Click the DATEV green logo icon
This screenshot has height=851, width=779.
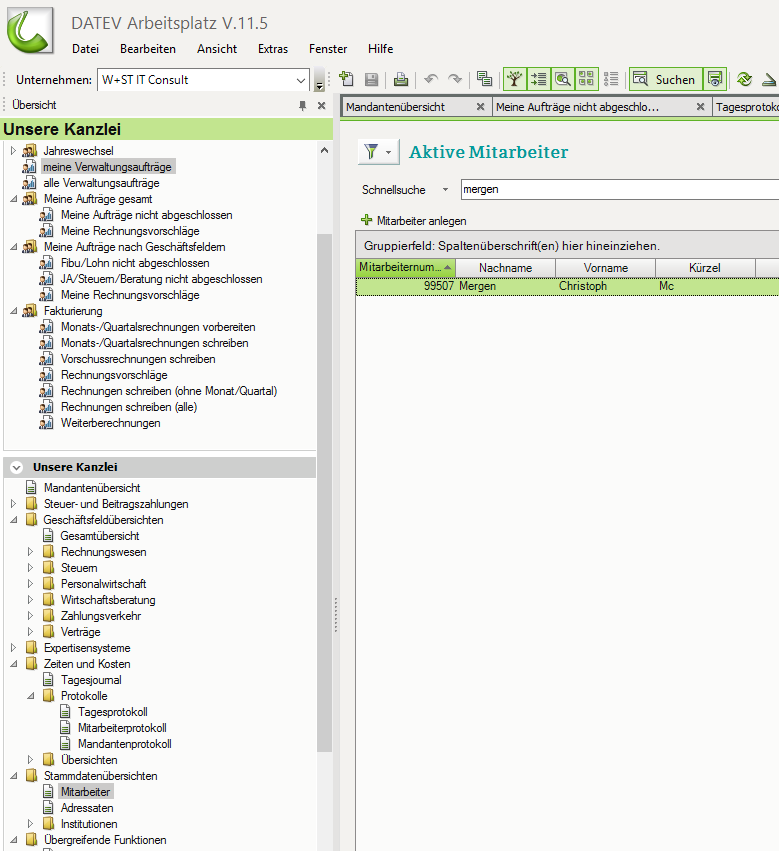click(30, 30)
